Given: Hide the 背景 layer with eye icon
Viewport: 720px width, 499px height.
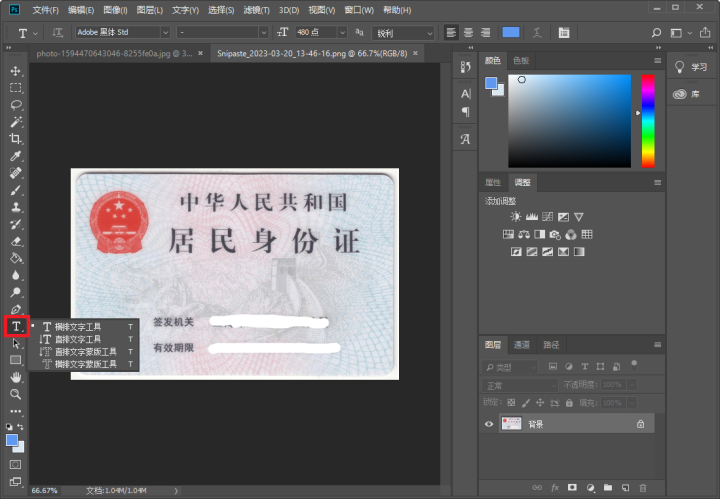Looking at the screenshot, I should pyautogui.click(x=490, y=424).
